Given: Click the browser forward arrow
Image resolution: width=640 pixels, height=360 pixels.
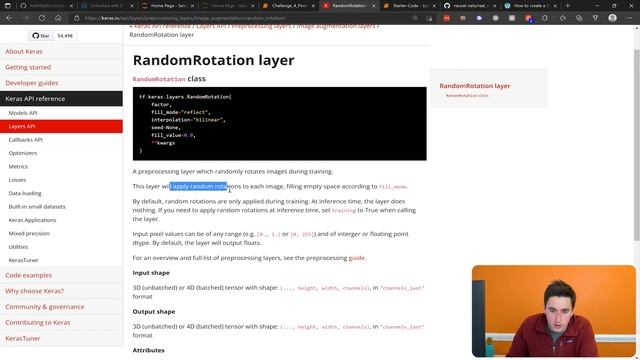Looking at the screenshot, I should click(25, 18).
